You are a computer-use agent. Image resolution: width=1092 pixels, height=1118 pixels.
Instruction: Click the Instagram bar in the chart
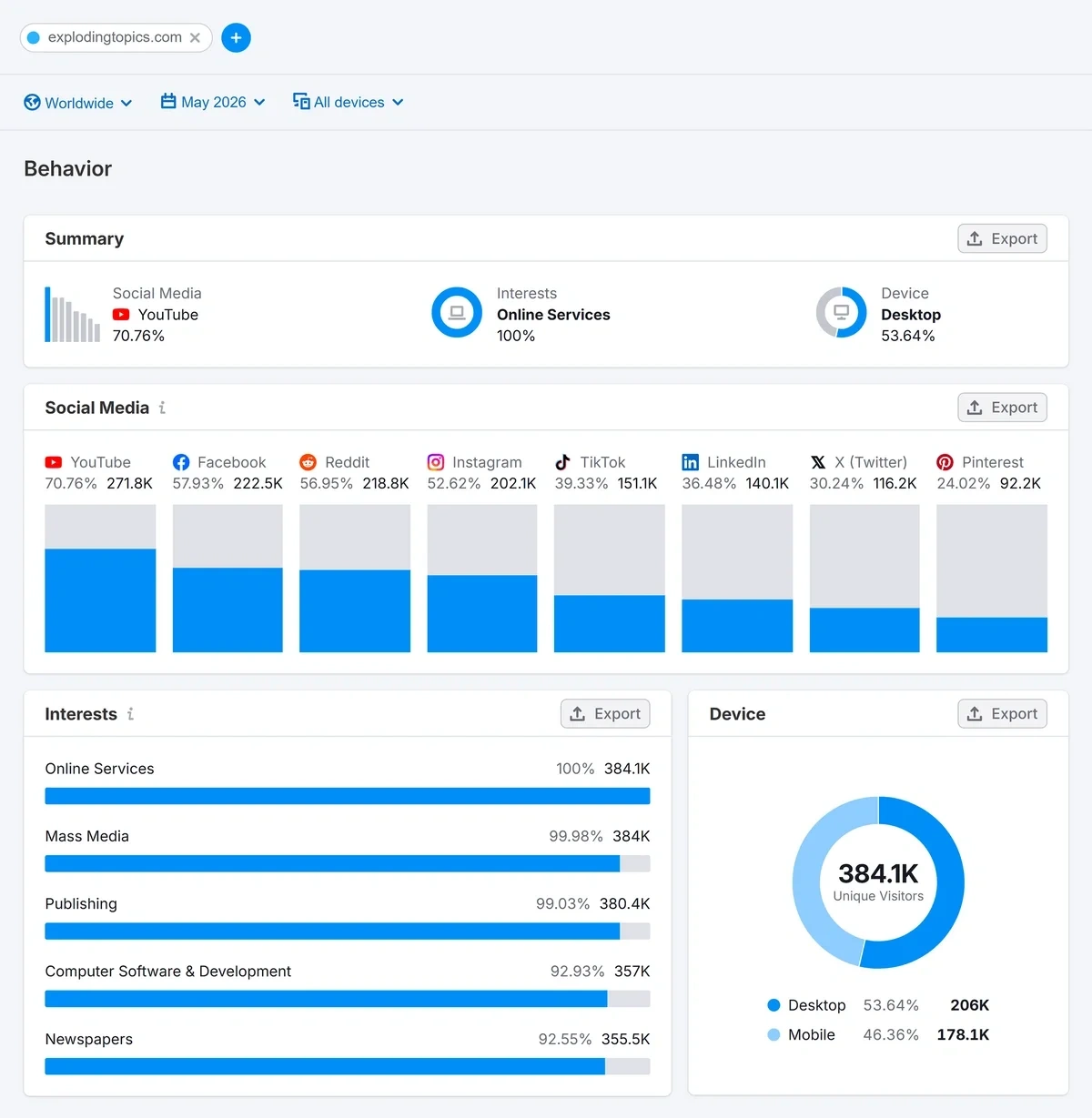(x=482, y=614)
